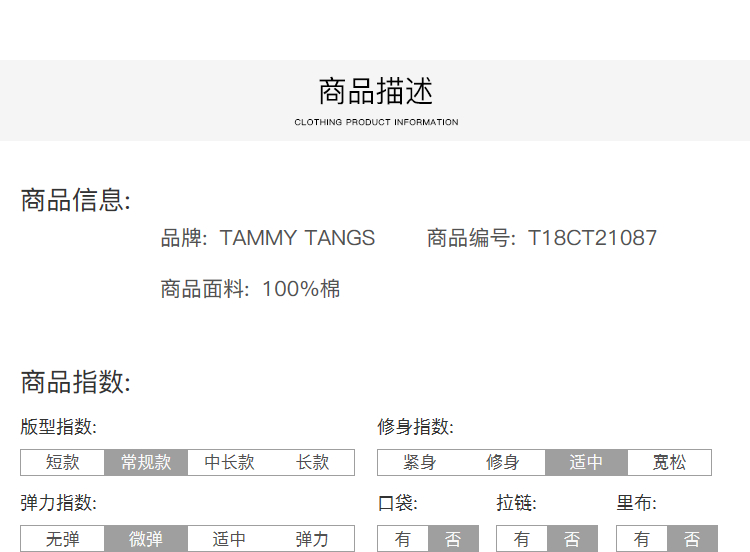Viewport: 750px width, 552px height.
Task: Select the 常规款 option under 版型指数
Action: 146,462
